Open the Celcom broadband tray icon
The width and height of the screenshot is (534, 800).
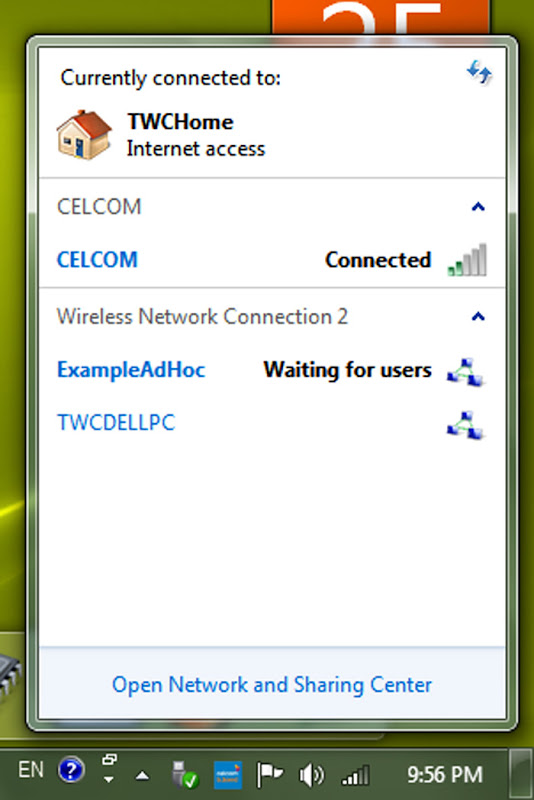pos(227,775)
